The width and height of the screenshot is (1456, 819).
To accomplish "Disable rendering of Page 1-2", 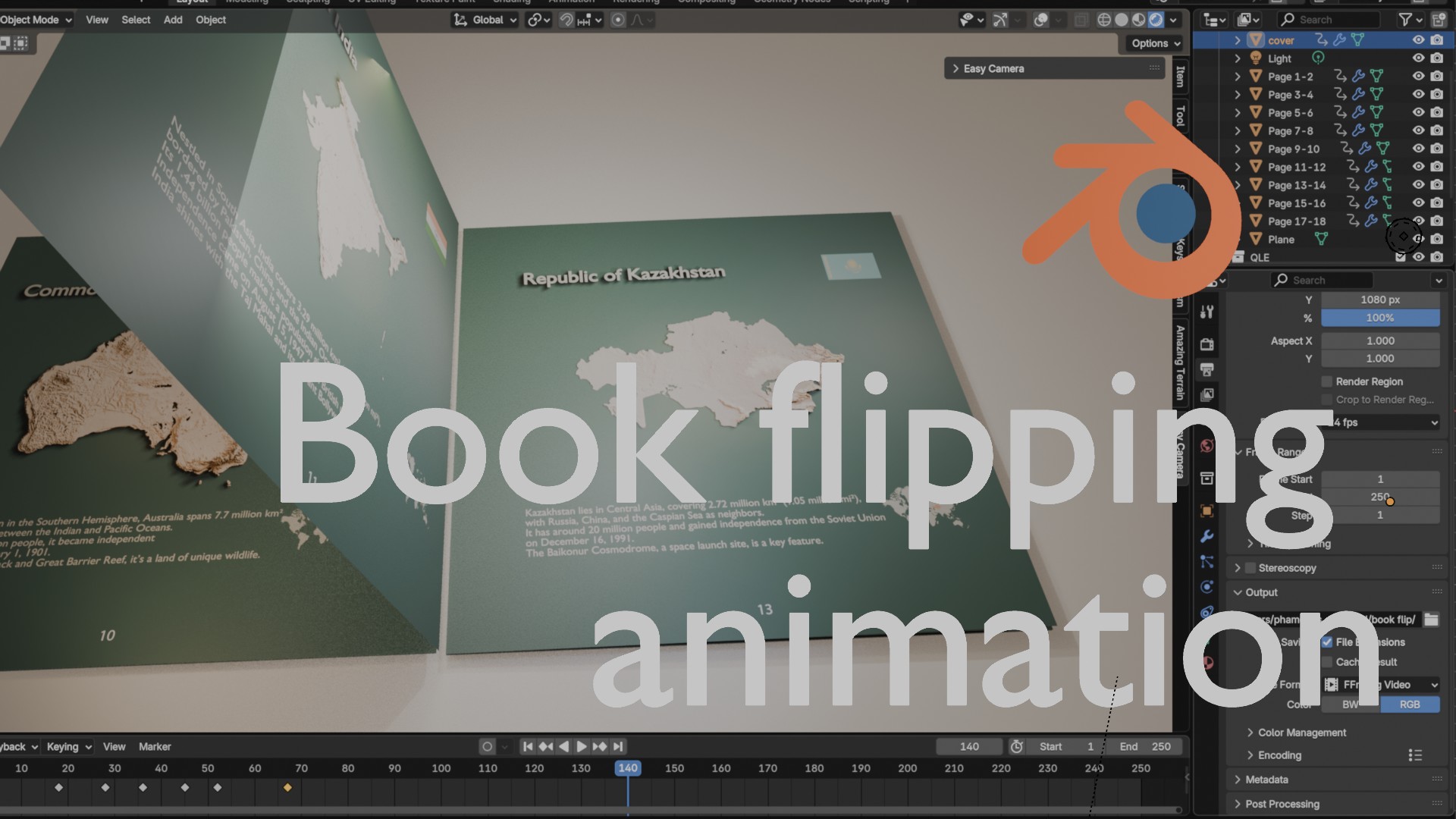I will tap(1437, 76).
